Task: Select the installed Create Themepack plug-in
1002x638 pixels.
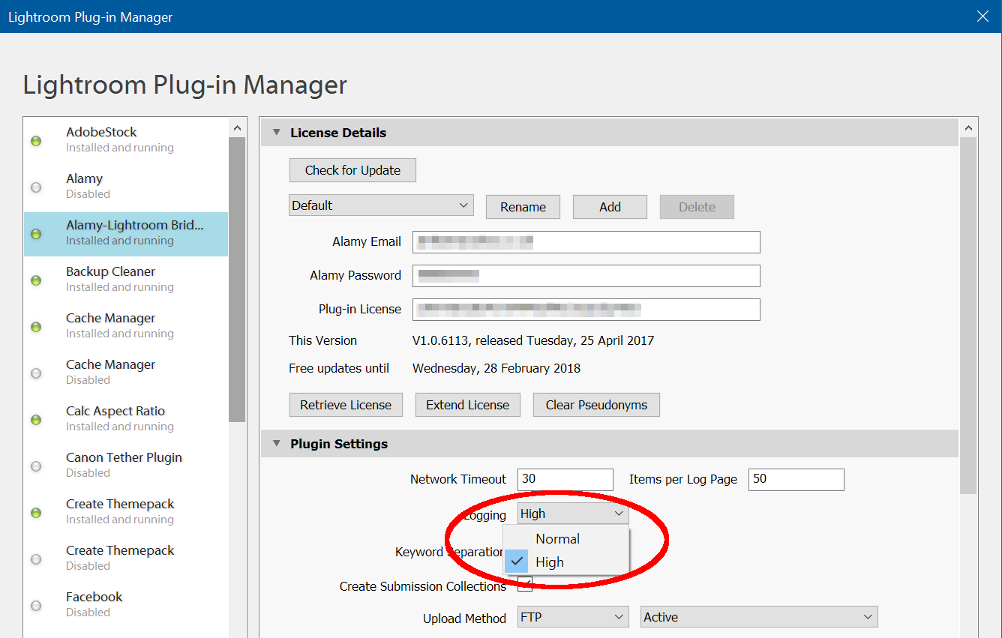Action: point(126,511)
